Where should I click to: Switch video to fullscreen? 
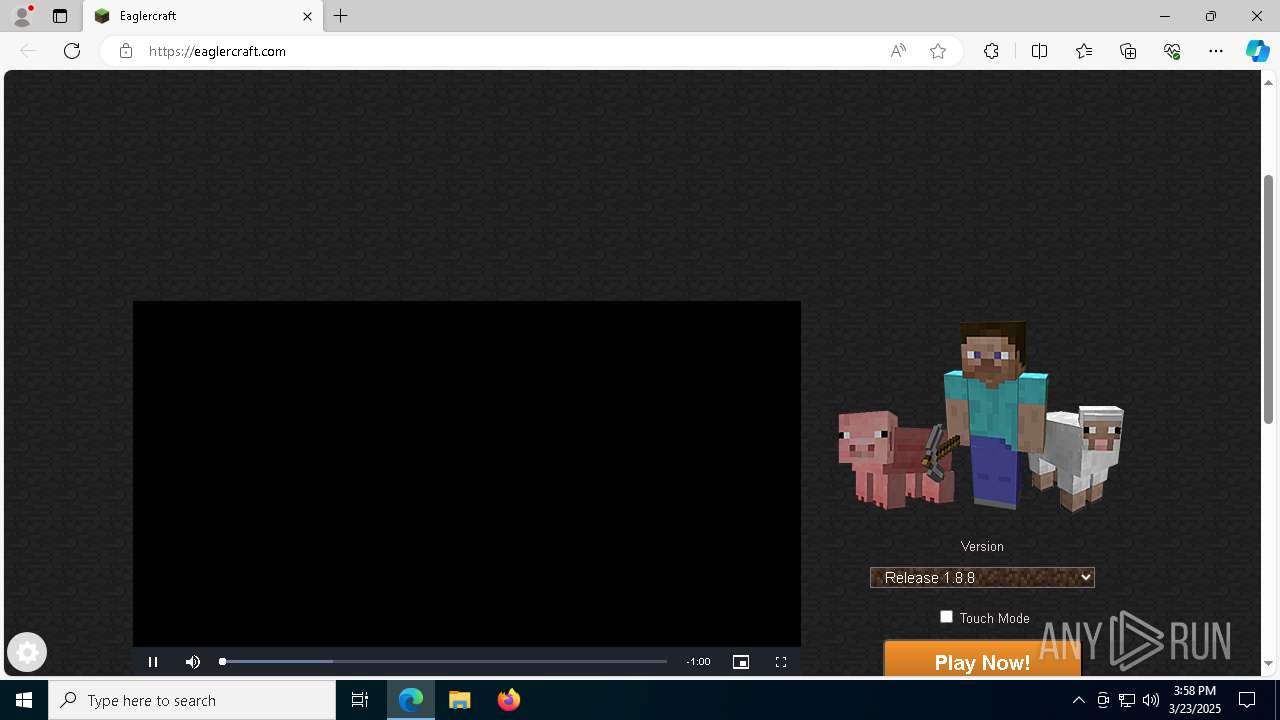coord(781,662)
